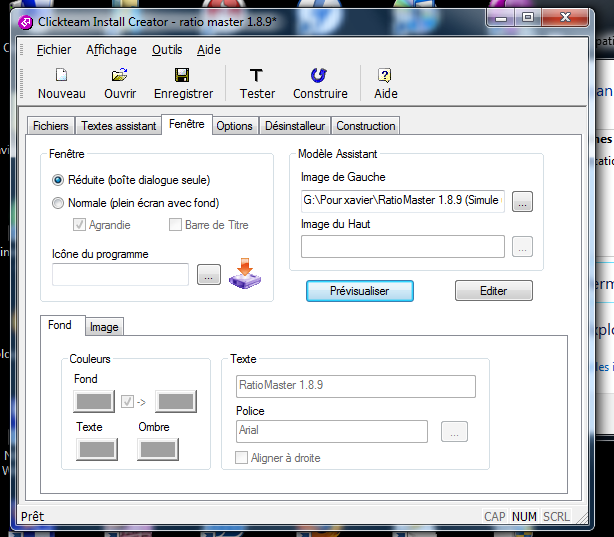Screen dimensions: 614x537
Task: Maximize the Install Creator window
Action: (528, 18)
